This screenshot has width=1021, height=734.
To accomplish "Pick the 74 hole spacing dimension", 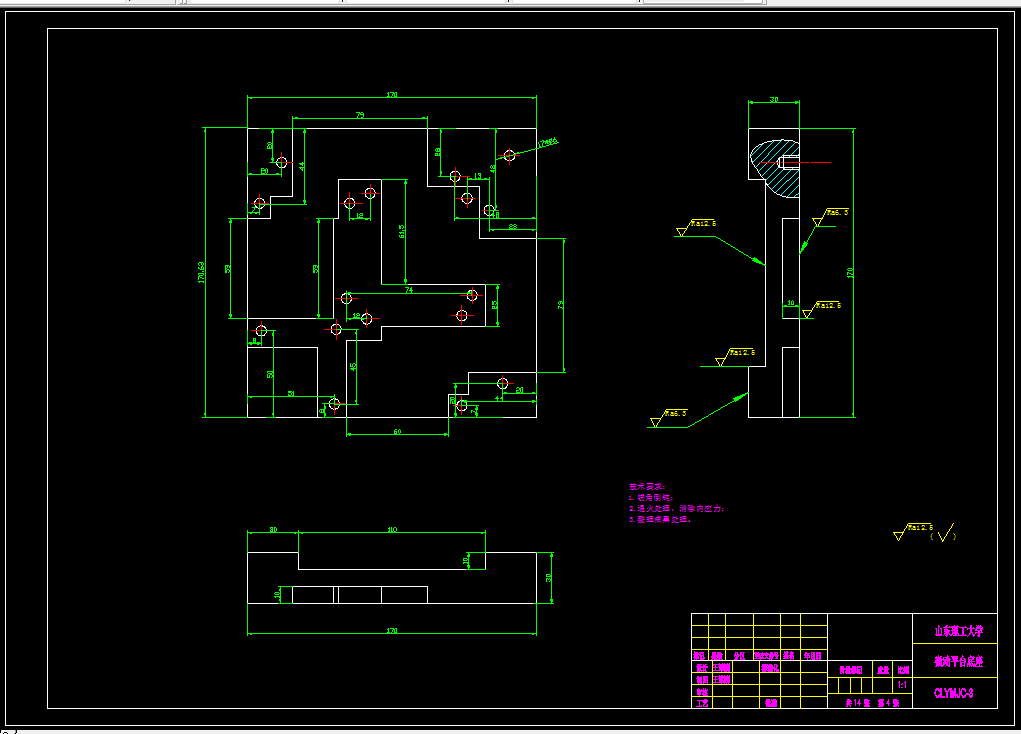I will coord(409,290).
